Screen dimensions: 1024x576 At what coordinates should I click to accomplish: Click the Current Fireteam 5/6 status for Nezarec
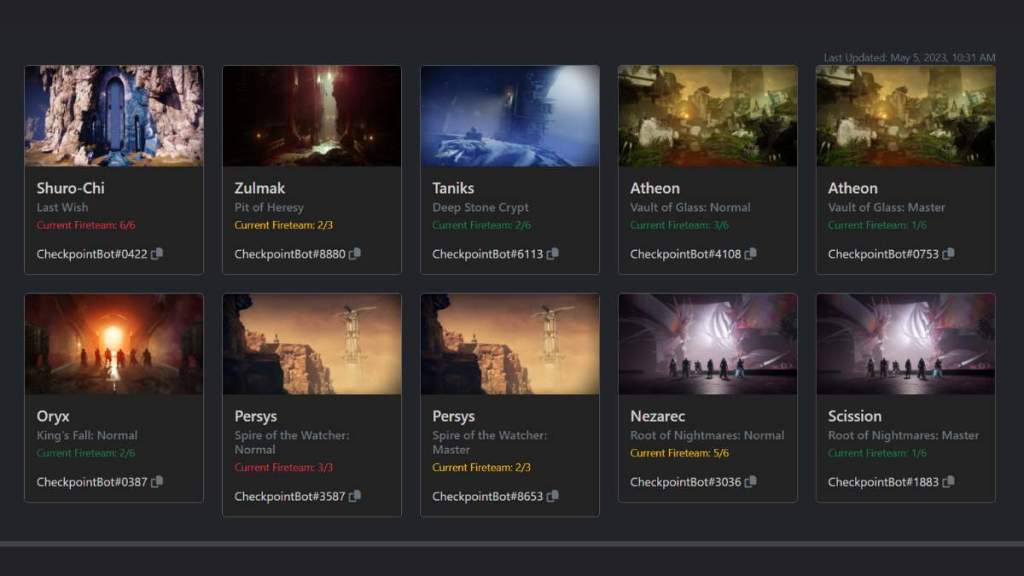pos(682,453)
